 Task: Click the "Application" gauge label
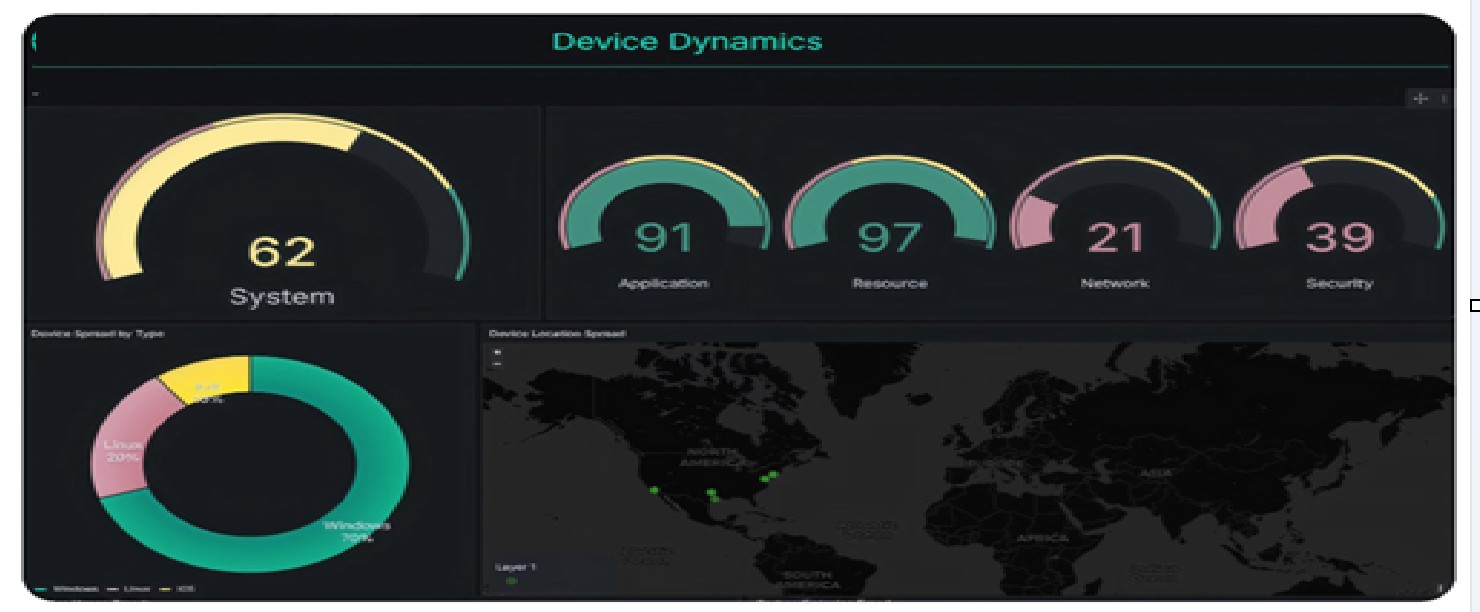click(x=663, y=283)
